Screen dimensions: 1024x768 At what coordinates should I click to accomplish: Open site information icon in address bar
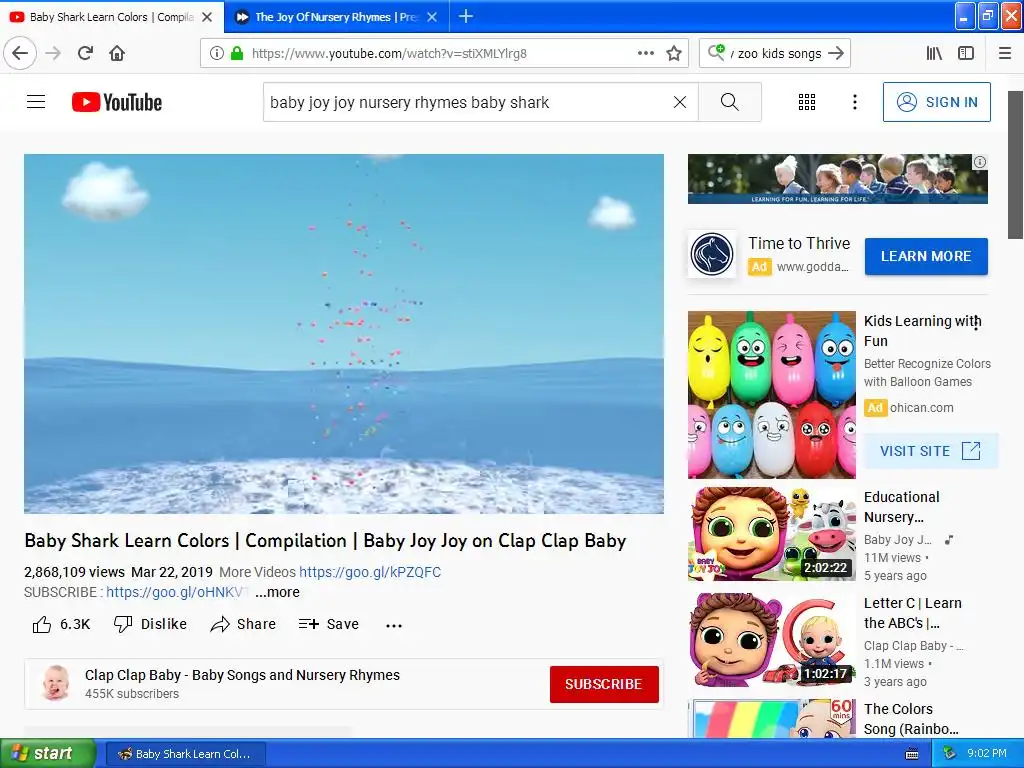click(217, 54)
